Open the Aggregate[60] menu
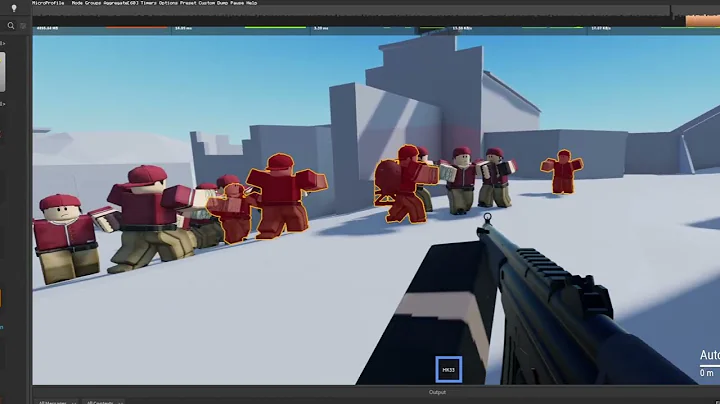Viewport: 720px width, 404px height. 121,3
